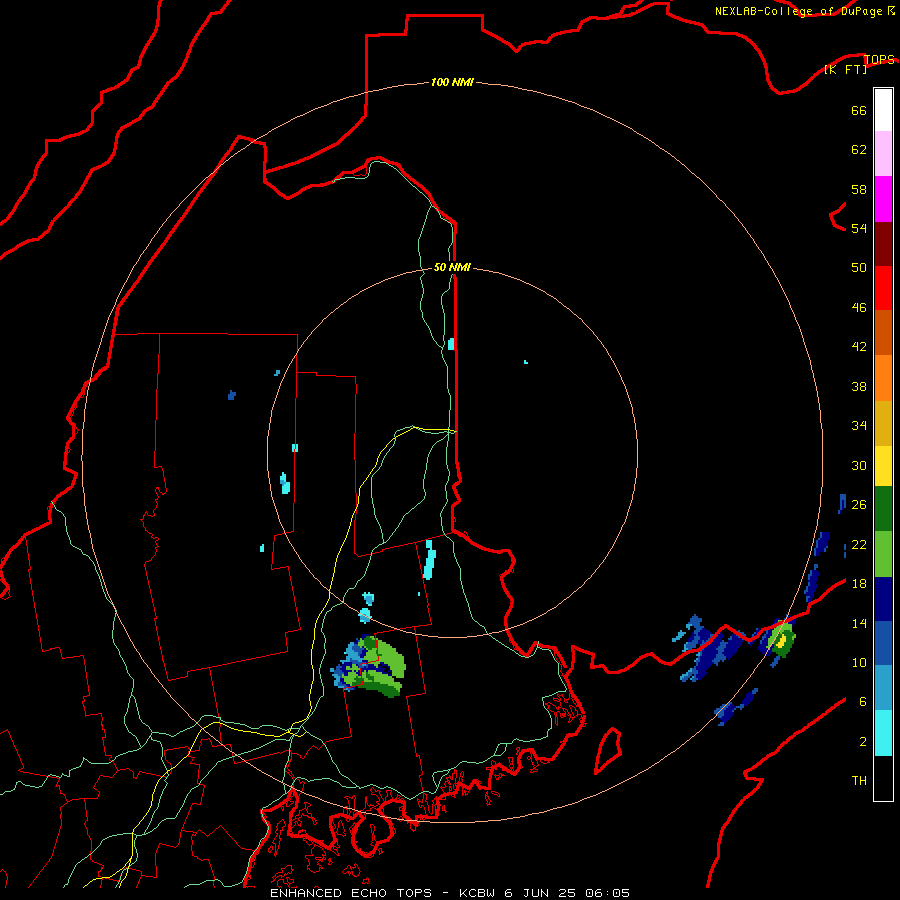Click the "18" legend value

coord(859,584)
